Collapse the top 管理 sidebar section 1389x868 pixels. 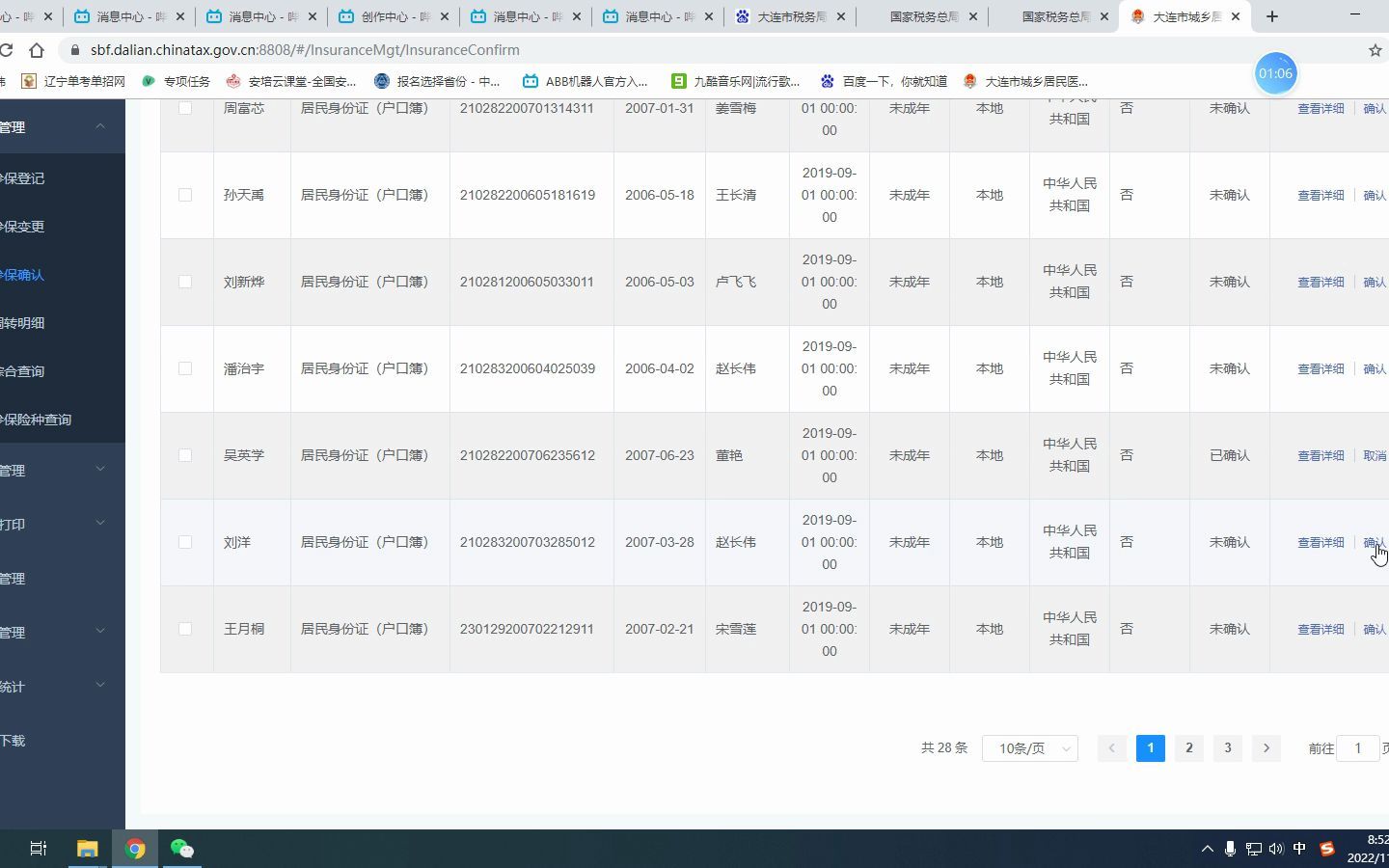[63, 127]
